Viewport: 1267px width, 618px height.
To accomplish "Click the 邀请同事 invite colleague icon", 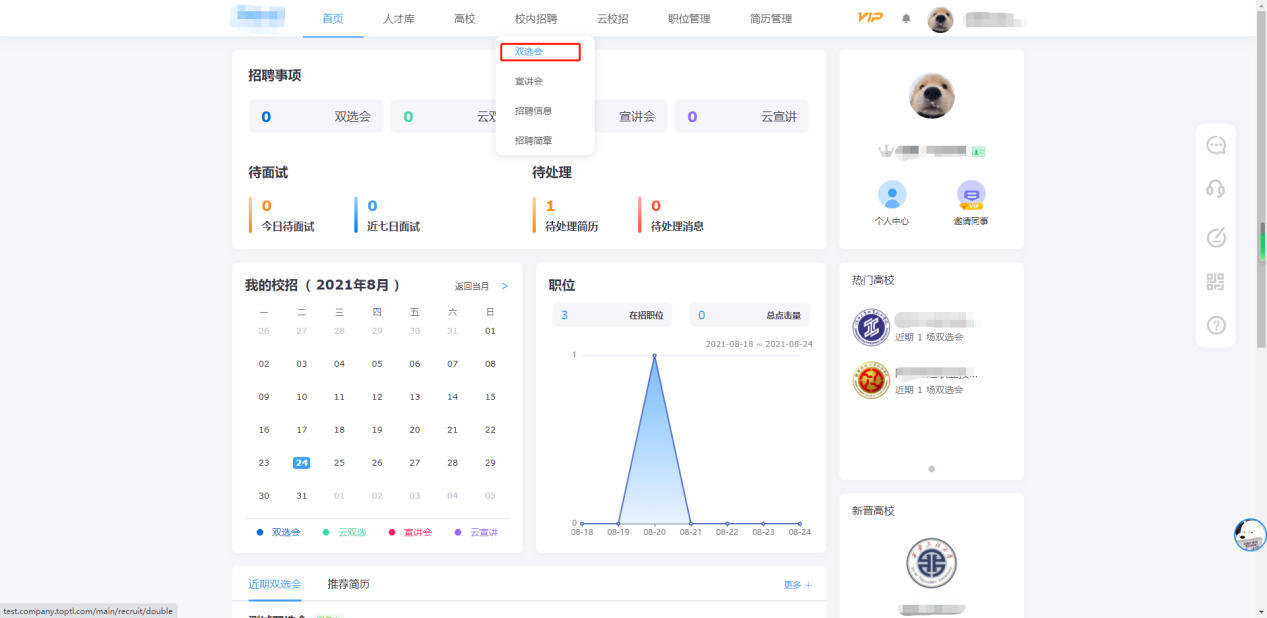I will tap(970, 195).
